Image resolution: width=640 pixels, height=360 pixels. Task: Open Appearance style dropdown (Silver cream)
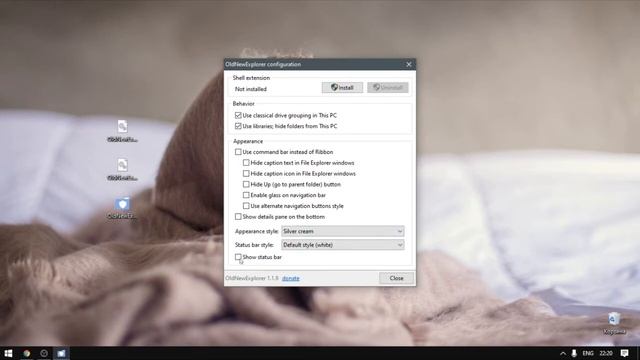[342, 231]
